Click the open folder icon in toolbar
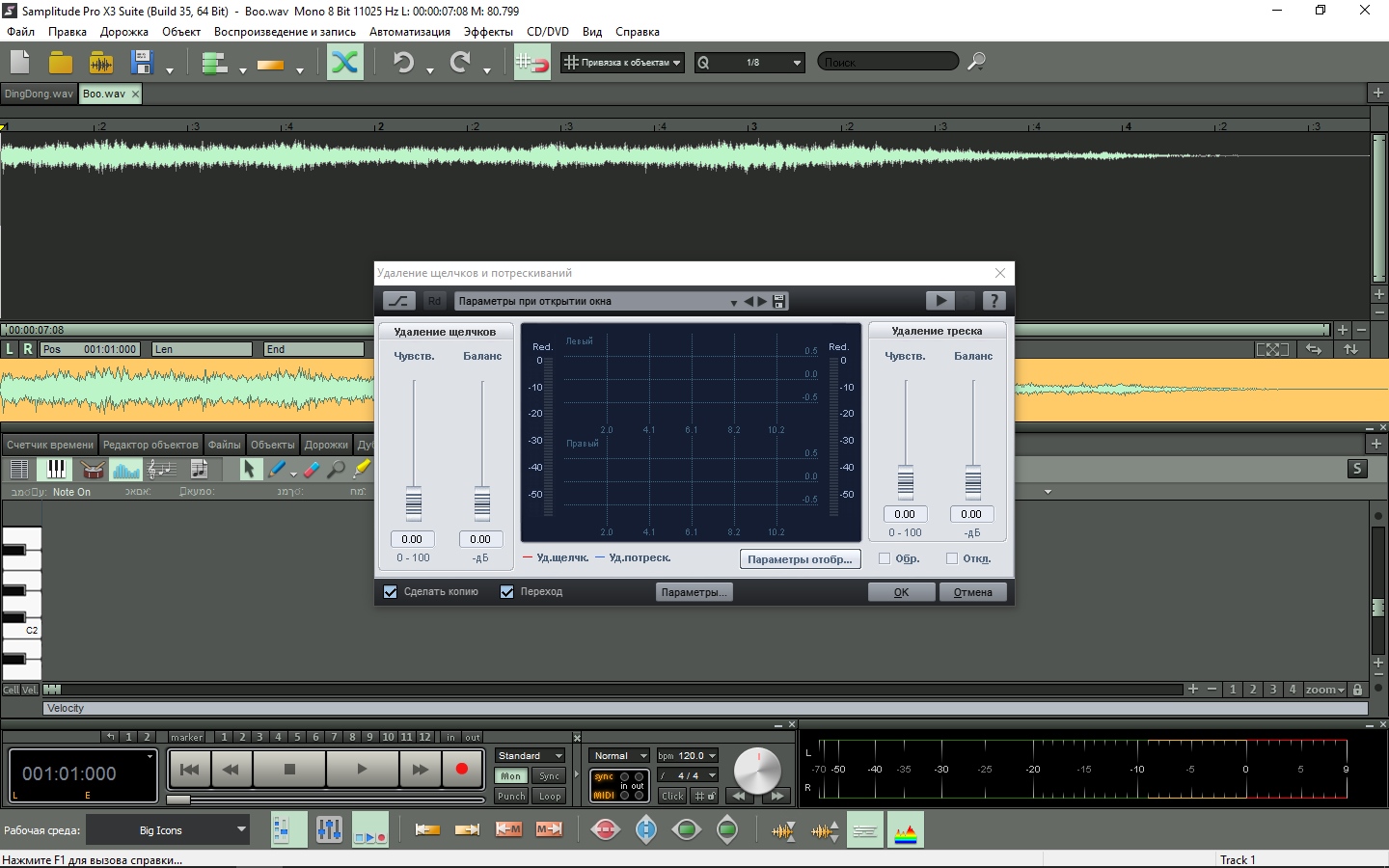Screen dimensions: 1389x868 click(61, 63)
